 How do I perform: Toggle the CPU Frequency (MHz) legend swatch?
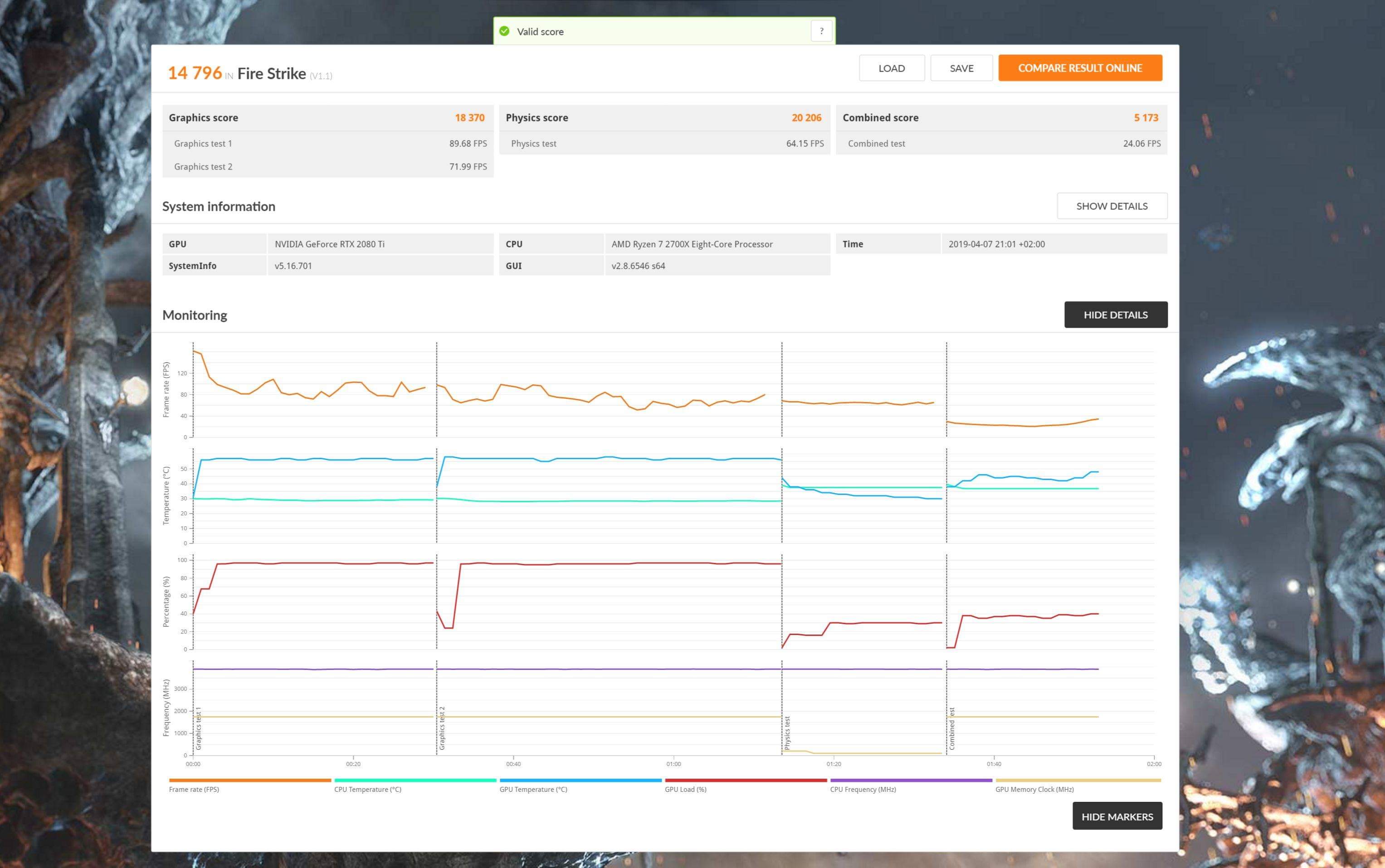coord(911,780)
